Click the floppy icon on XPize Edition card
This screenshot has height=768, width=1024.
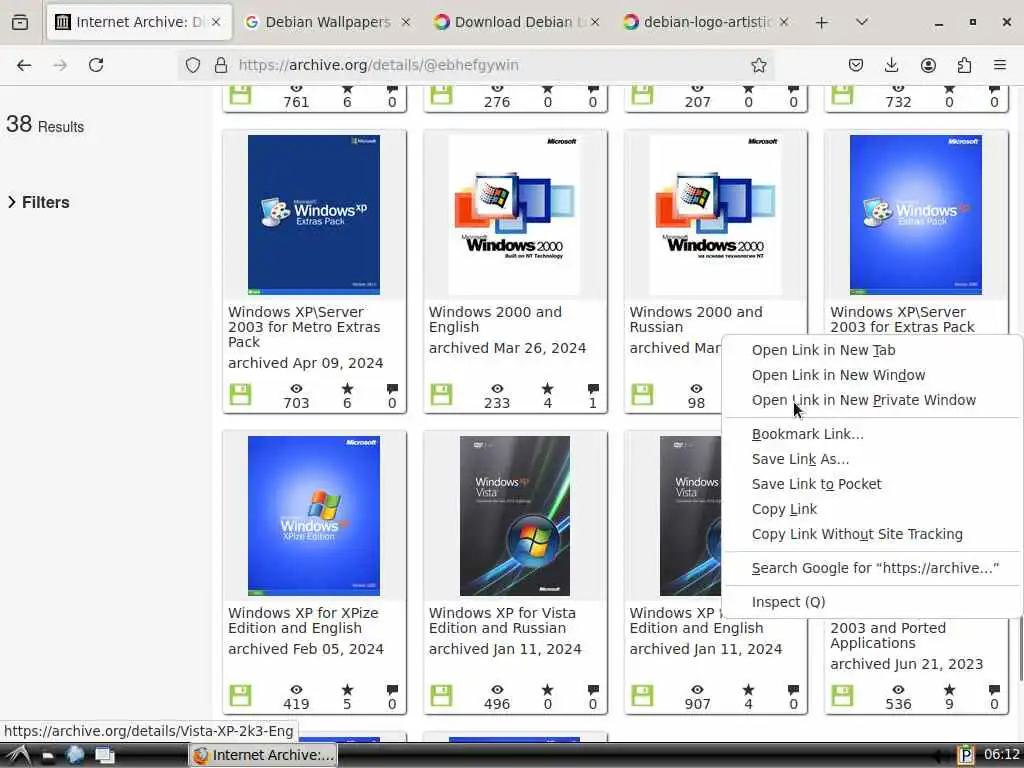click(240, 696)
